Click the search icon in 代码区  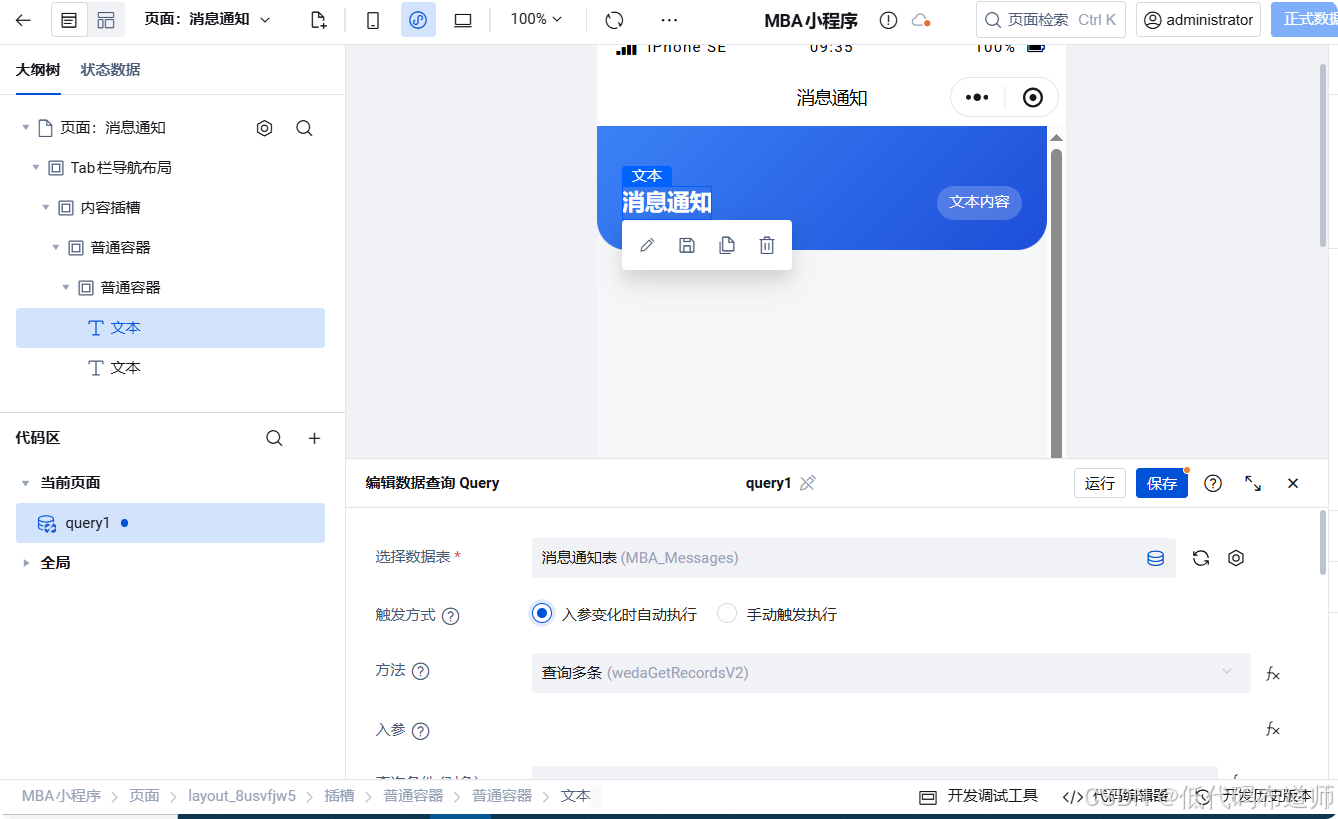coord(274,438)
